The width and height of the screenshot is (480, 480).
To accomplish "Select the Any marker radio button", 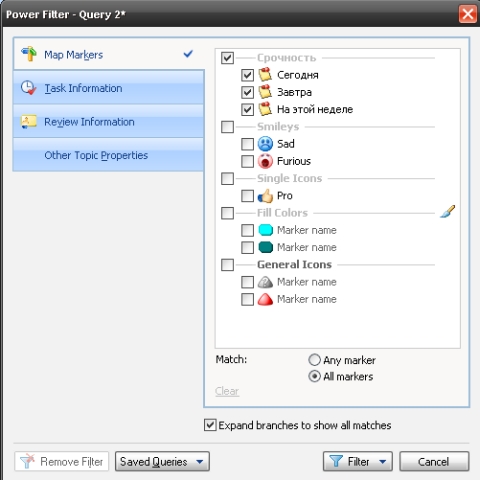I will 314,360.
